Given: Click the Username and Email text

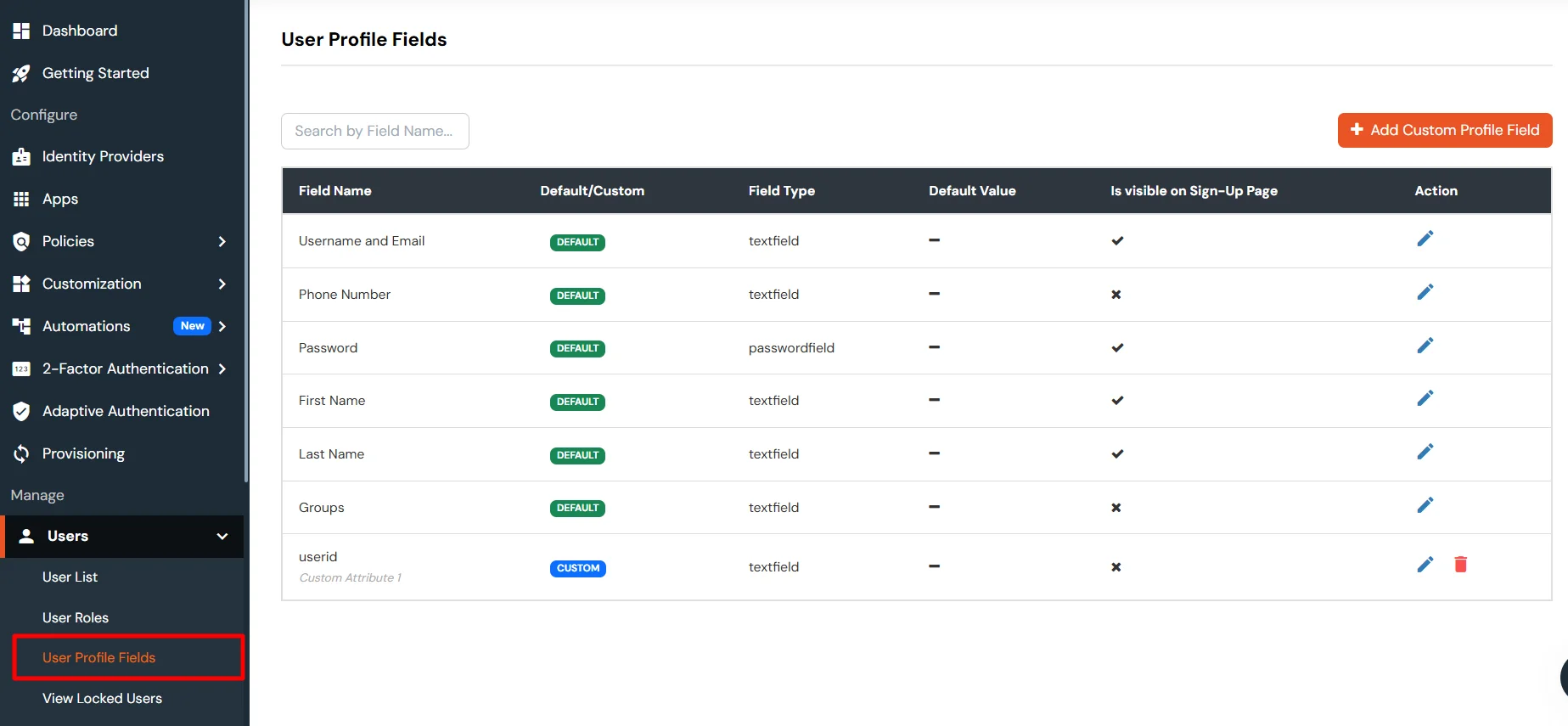Looking at the screenshot, I should [362, 241].
